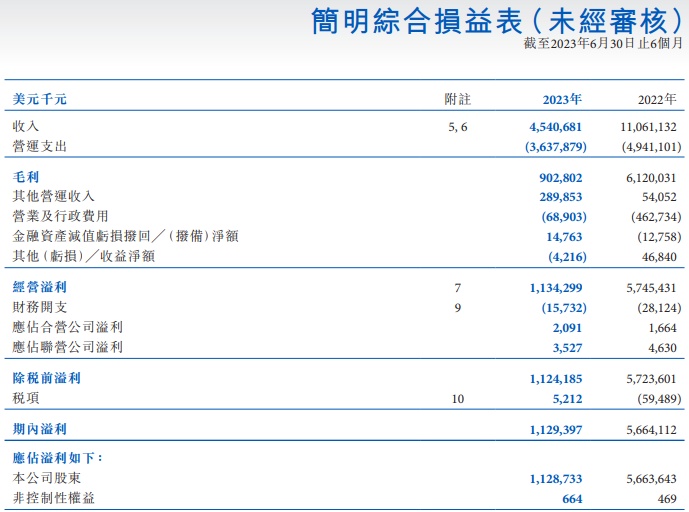Select the value (4,941,101)

pyautogui.click(x=651, y=147)
